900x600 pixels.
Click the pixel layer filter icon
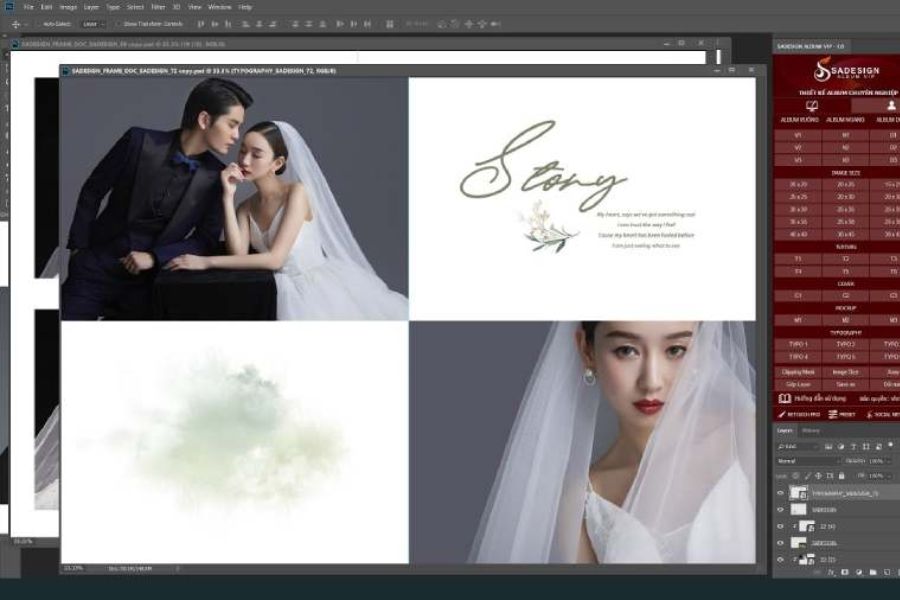[829, 446]
